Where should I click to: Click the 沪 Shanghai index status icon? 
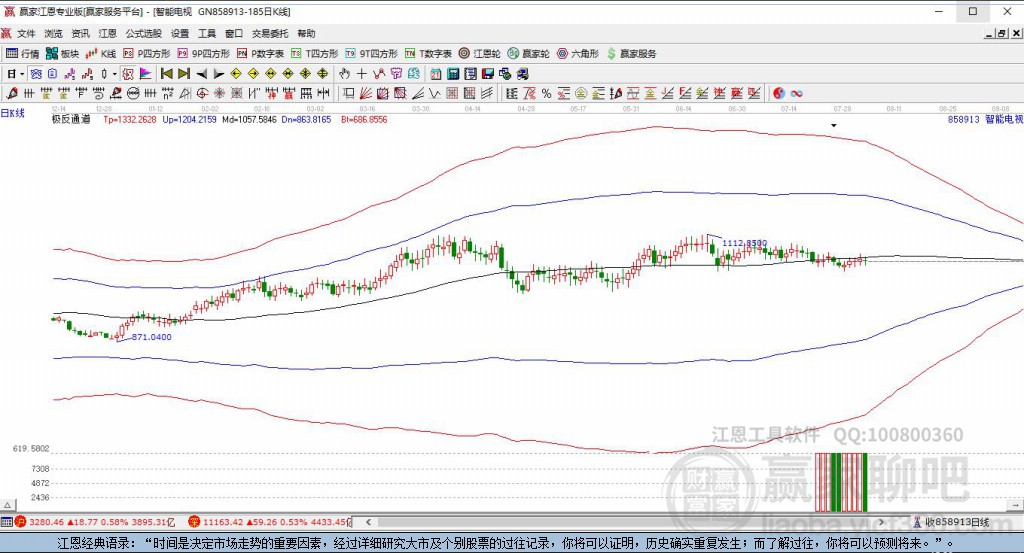click(20, 522)
